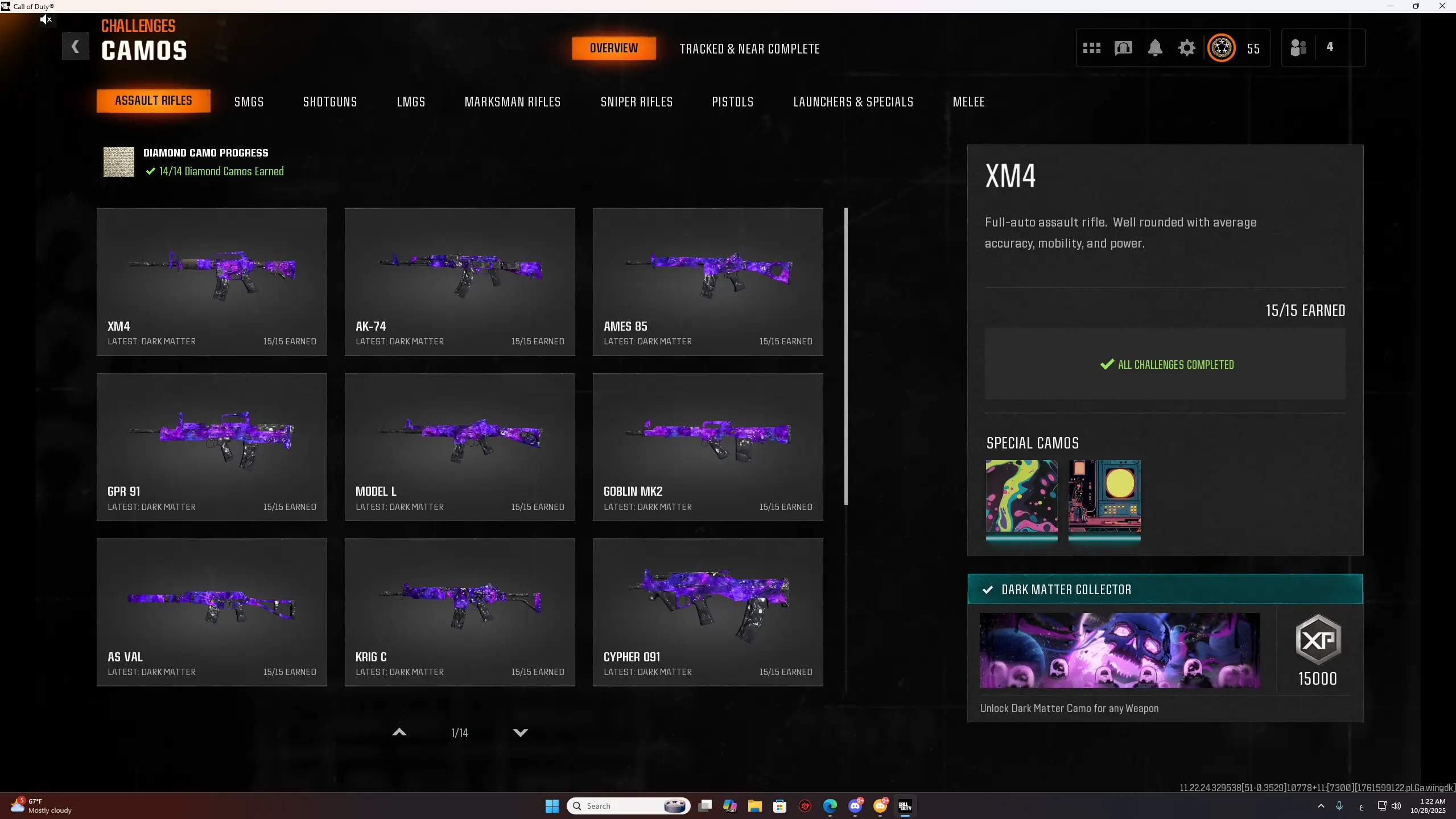The height and width of the screenshot is (819, 1456).
Task: Open the headset channels icon
Action: point(1123,48)
